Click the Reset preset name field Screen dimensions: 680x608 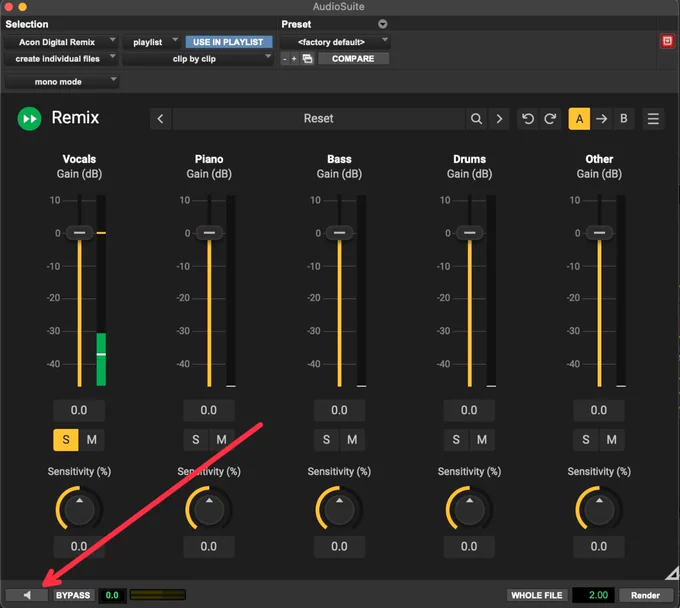tap(319, 118)
